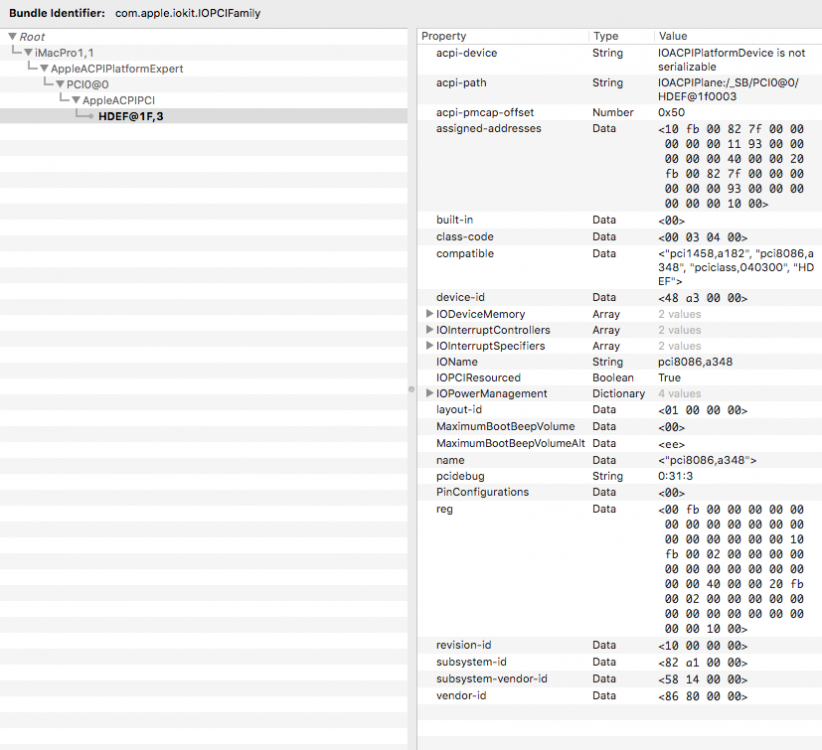822x750 pixels.
Task: Collapse the AppleACPIPCI node
Action: (76, 100)
